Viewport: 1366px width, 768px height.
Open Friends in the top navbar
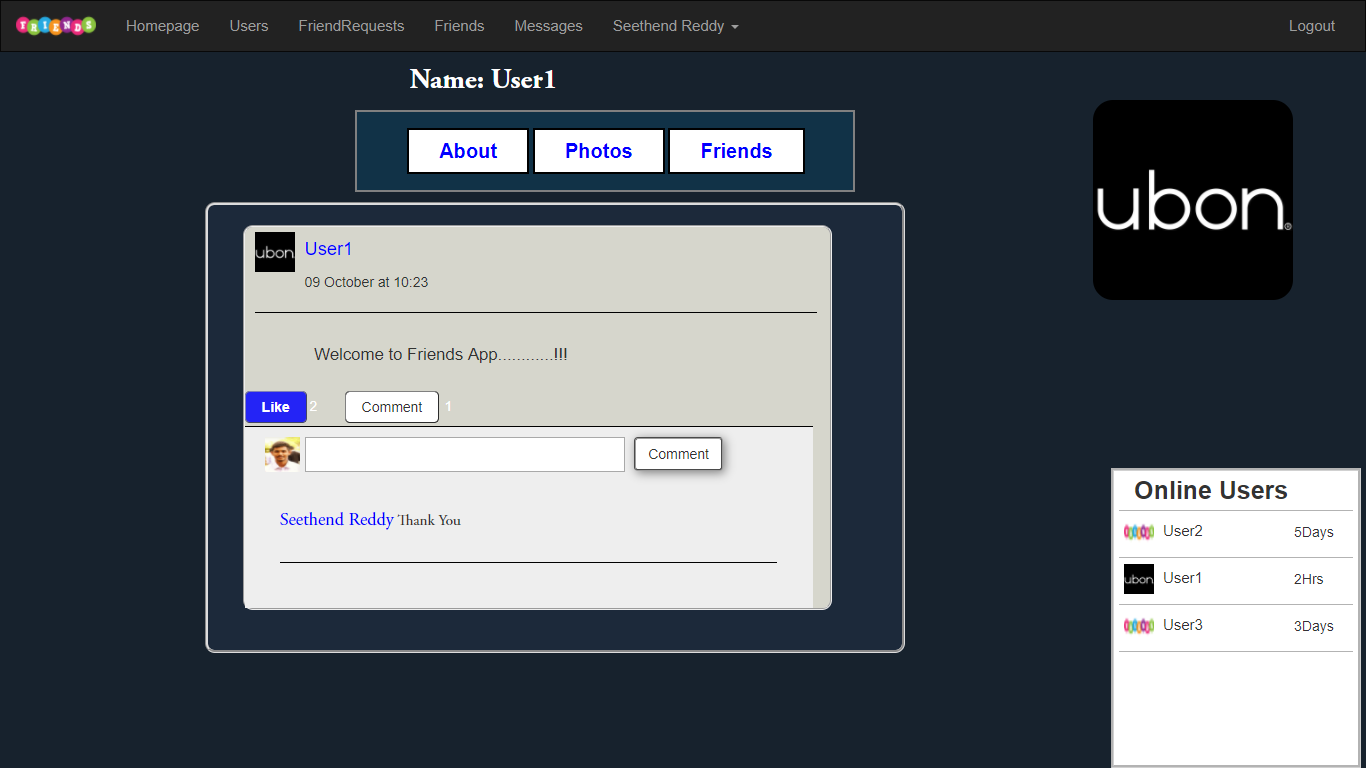(x=459, y=26)
